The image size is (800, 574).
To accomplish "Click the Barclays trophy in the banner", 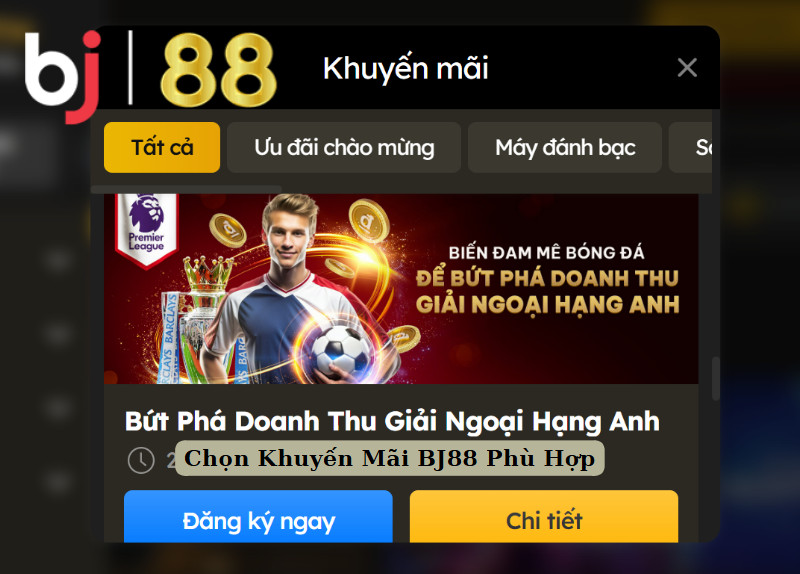I will tap(194, 321).
